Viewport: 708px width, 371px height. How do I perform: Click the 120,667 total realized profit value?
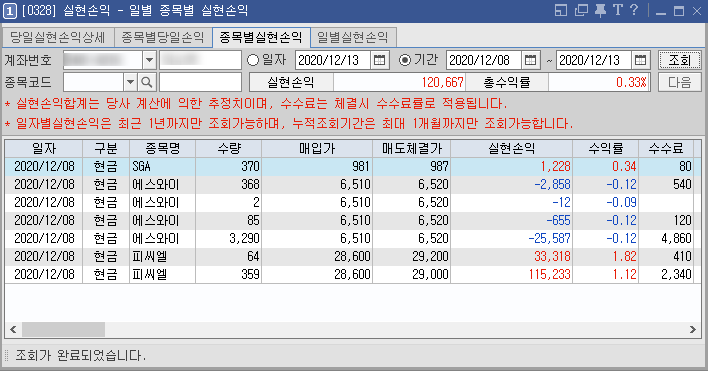pyautogui.click(x=399, y=82)
